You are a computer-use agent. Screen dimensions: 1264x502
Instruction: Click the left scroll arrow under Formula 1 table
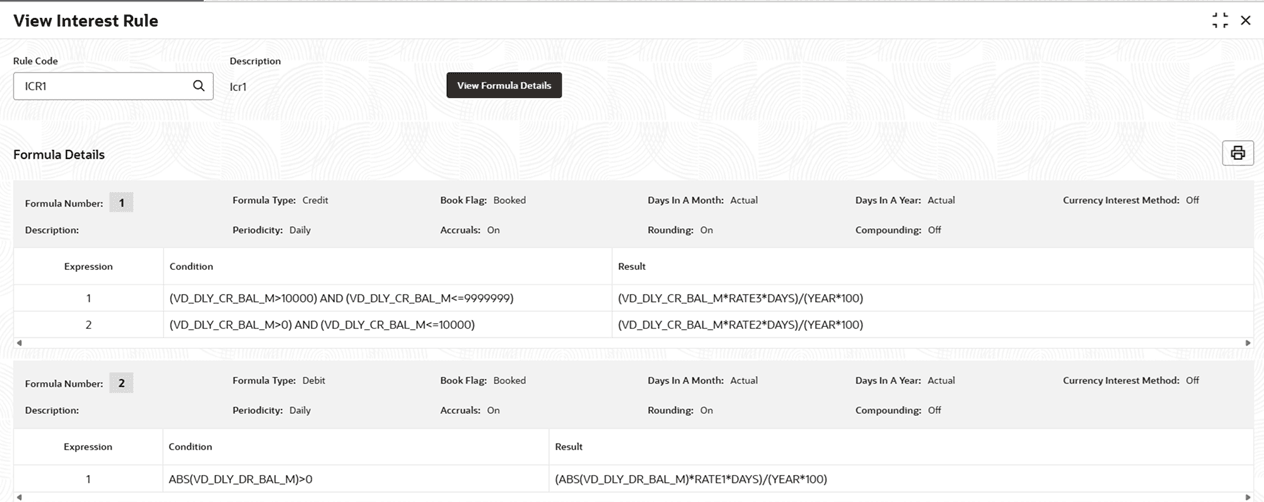pyautogui.click(x=19, y=343)
